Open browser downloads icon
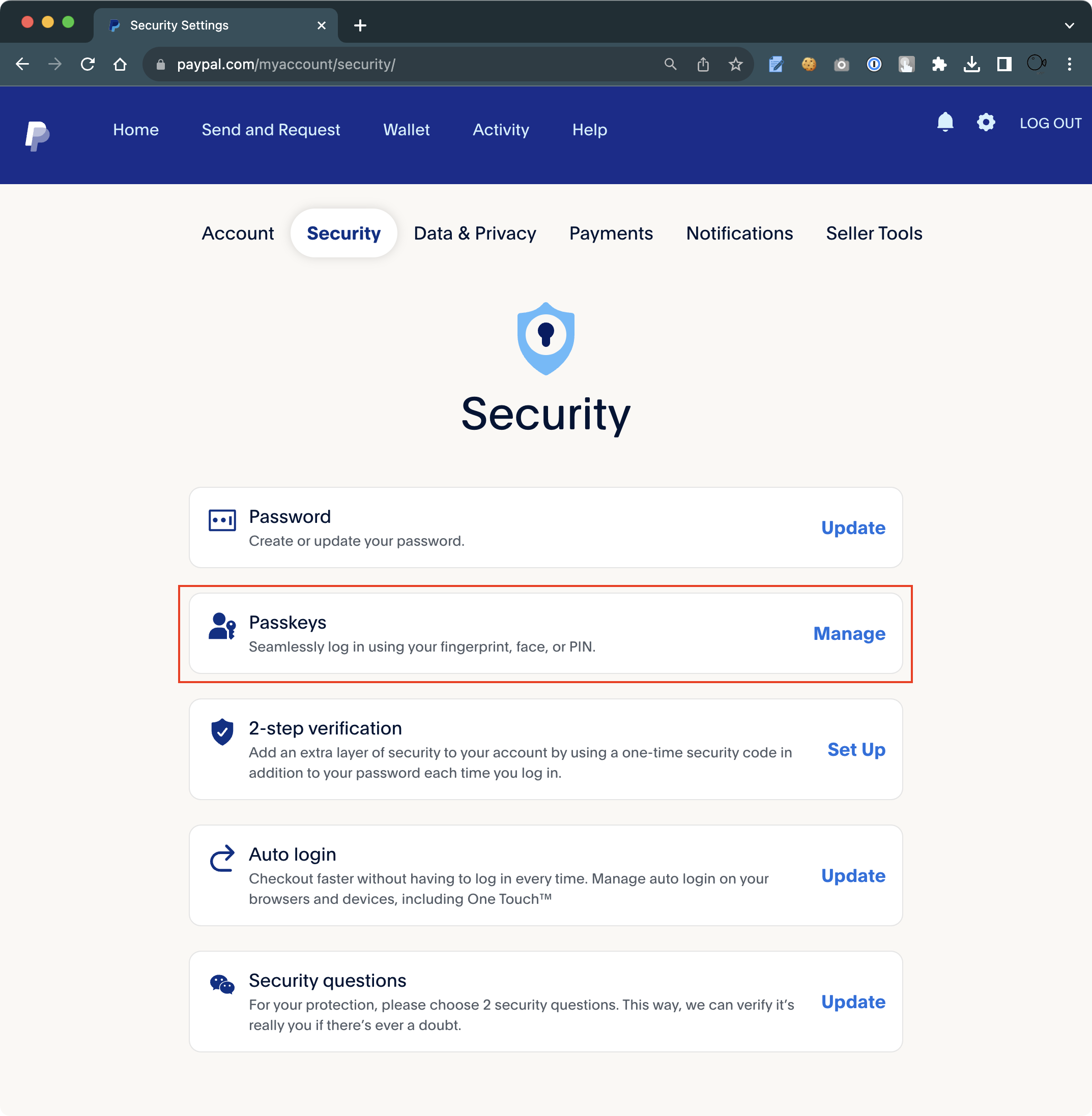The width and height of the screenshot is (1092, 1116). (x=971, y=64)
